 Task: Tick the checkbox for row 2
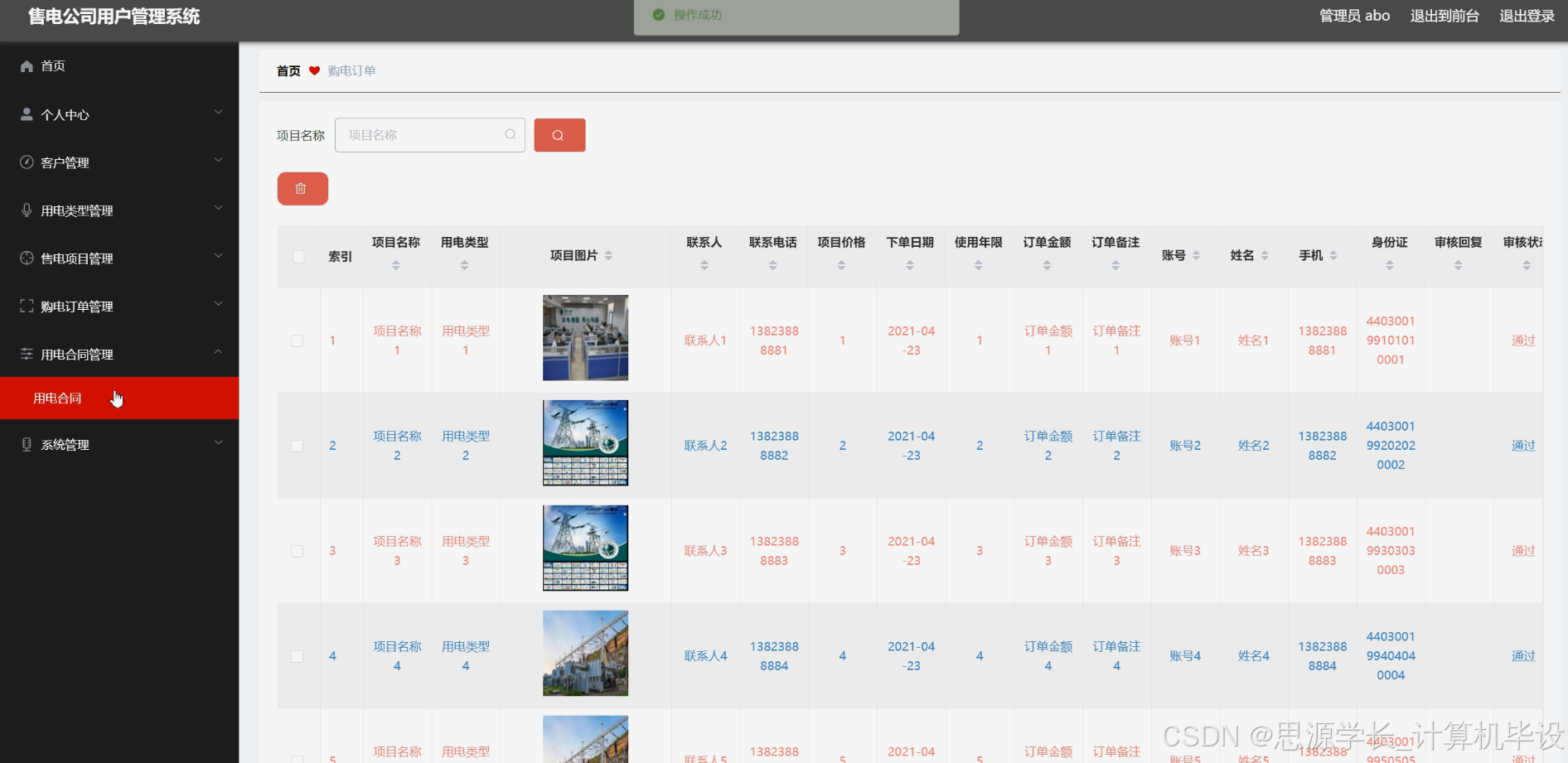point(297,446)
